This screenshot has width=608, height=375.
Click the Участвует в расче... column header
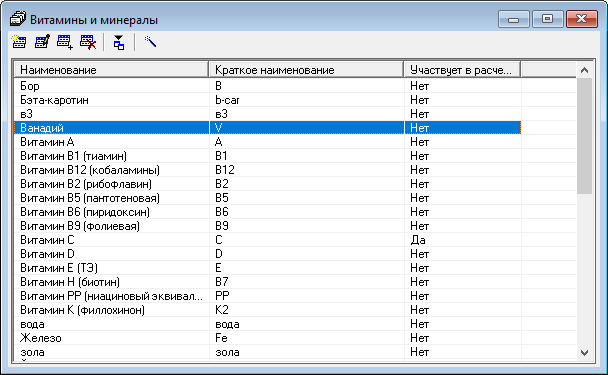[x=462, y=70]
